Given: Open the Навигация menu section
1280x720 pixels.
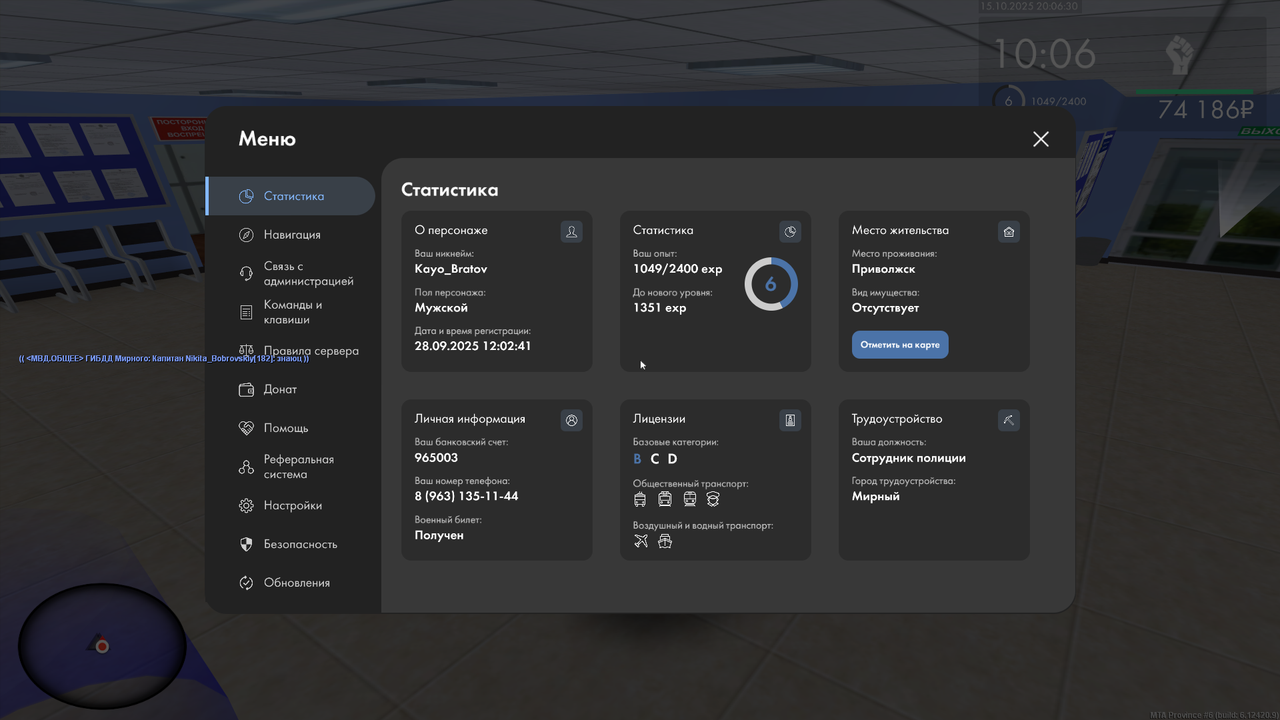Looking at the screenshot, I should [x=291, y=235].
